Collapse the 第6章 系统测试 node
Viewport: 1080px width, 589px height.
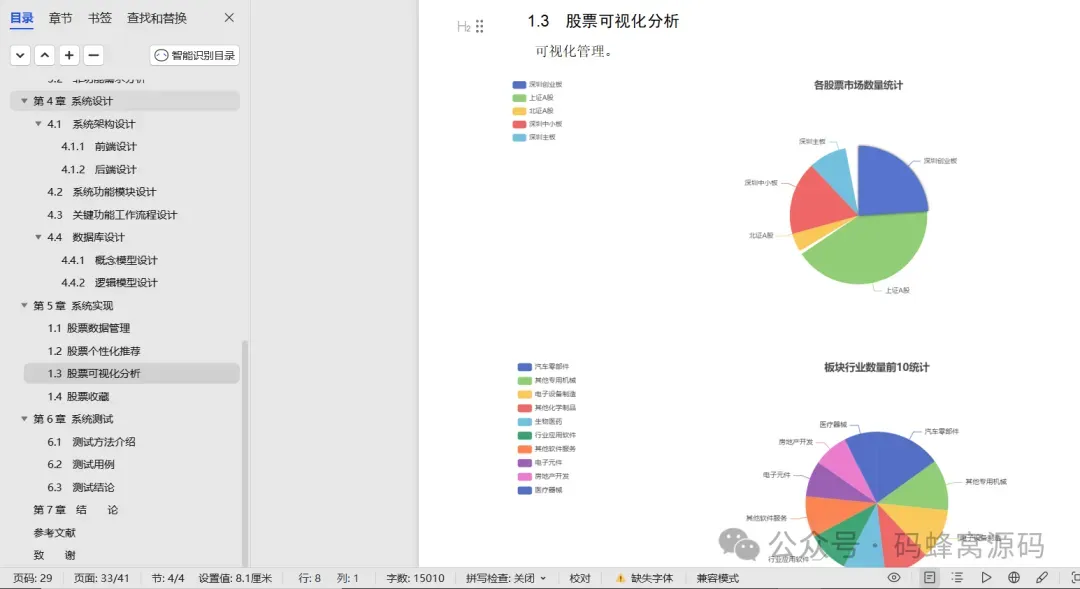pyautogui.click(x=24, y=419)
